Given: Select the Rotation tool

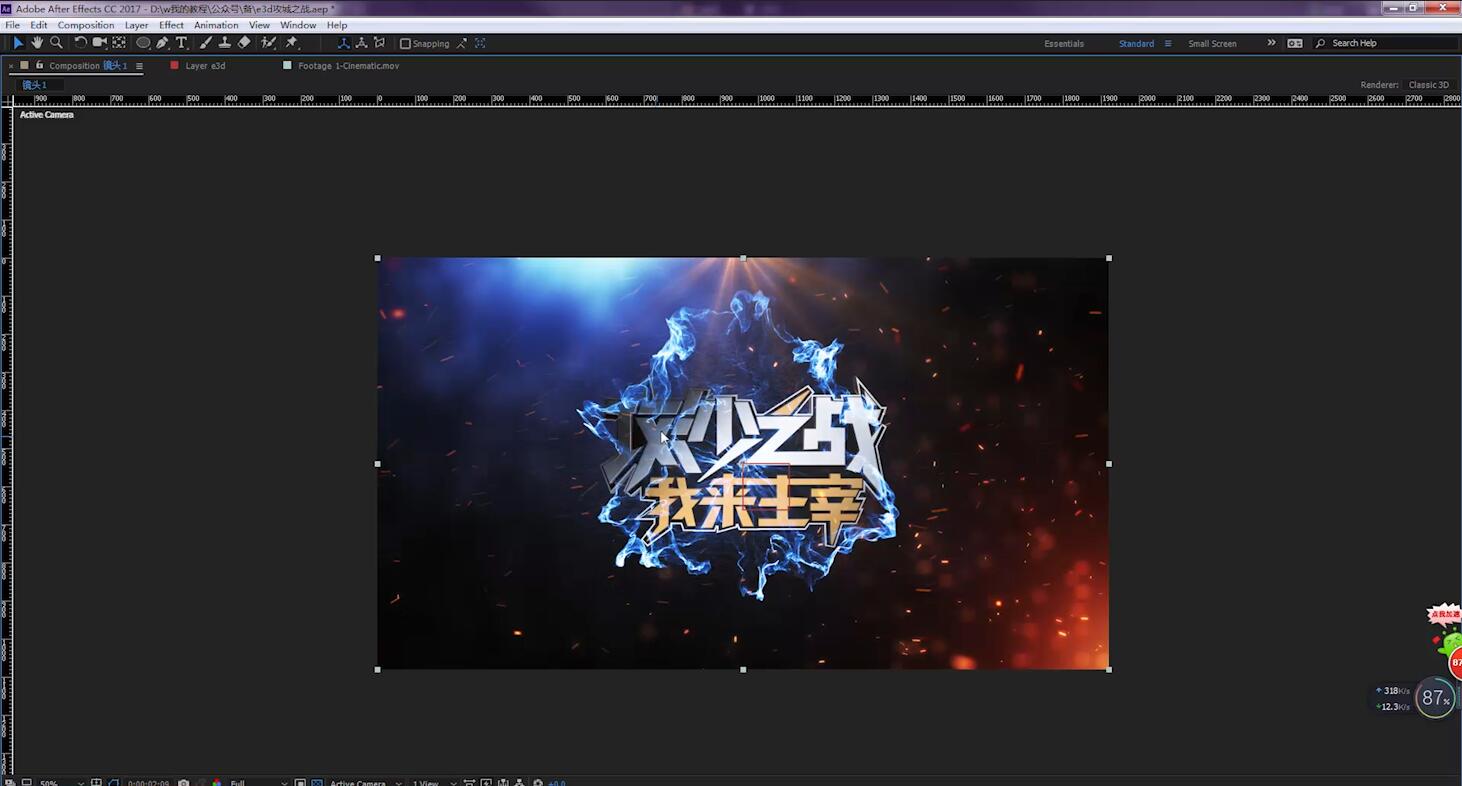Looking at the screenshot, I should point(80,43).
